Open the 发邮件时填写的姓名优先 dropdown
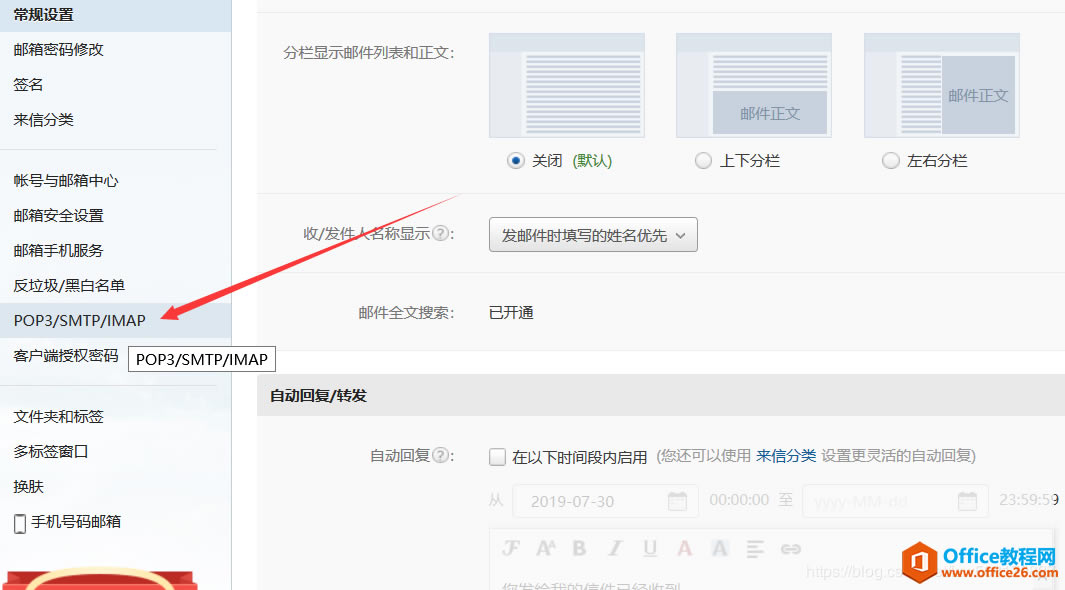The width and height of the screenshot is (1065, 590). pyautogui.click(x=593, y=235)
